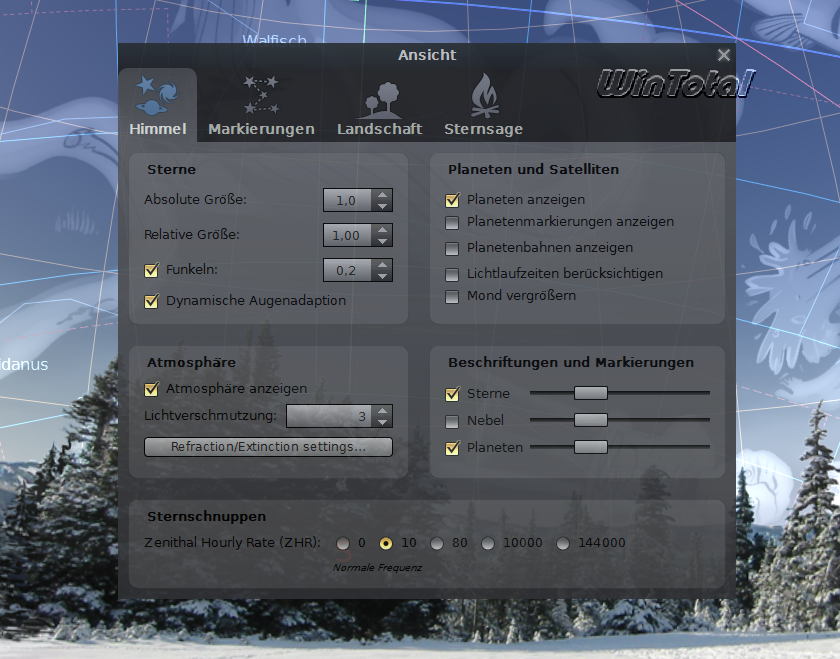This screenshot has width=840, height=659.
Task: Open the Markierungen constellation icon tab
Action: [x=261, y=106]
